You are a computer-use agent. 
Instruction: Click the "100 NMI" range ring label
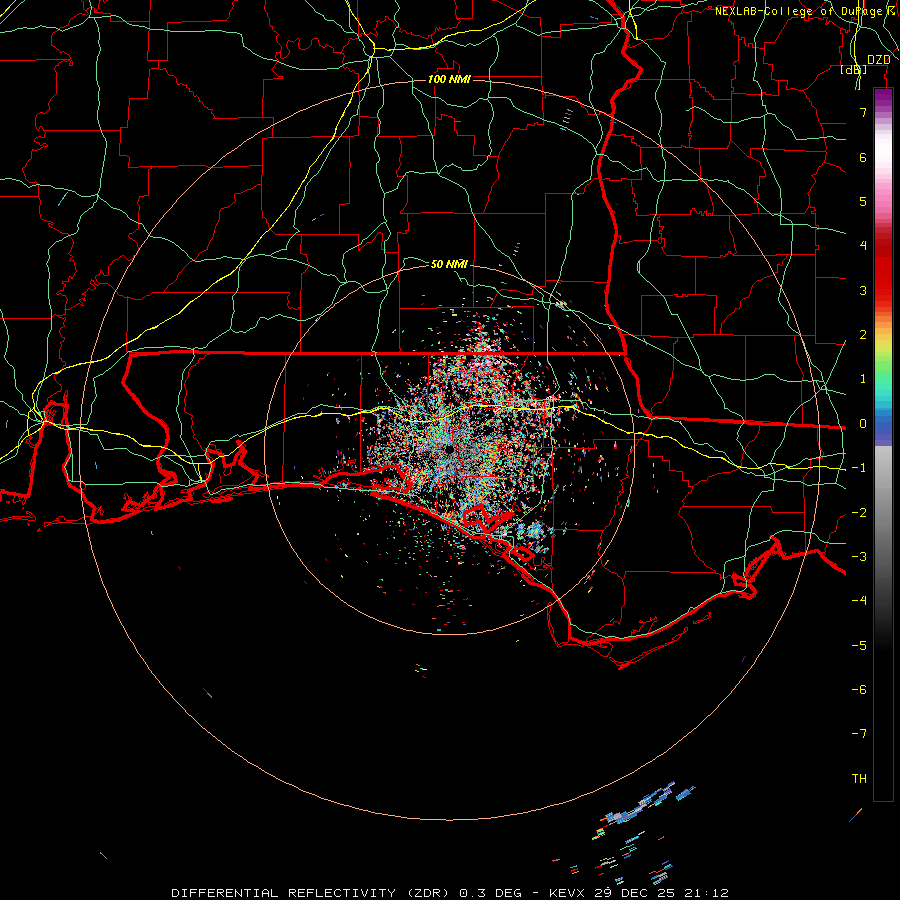click(449, 79)
